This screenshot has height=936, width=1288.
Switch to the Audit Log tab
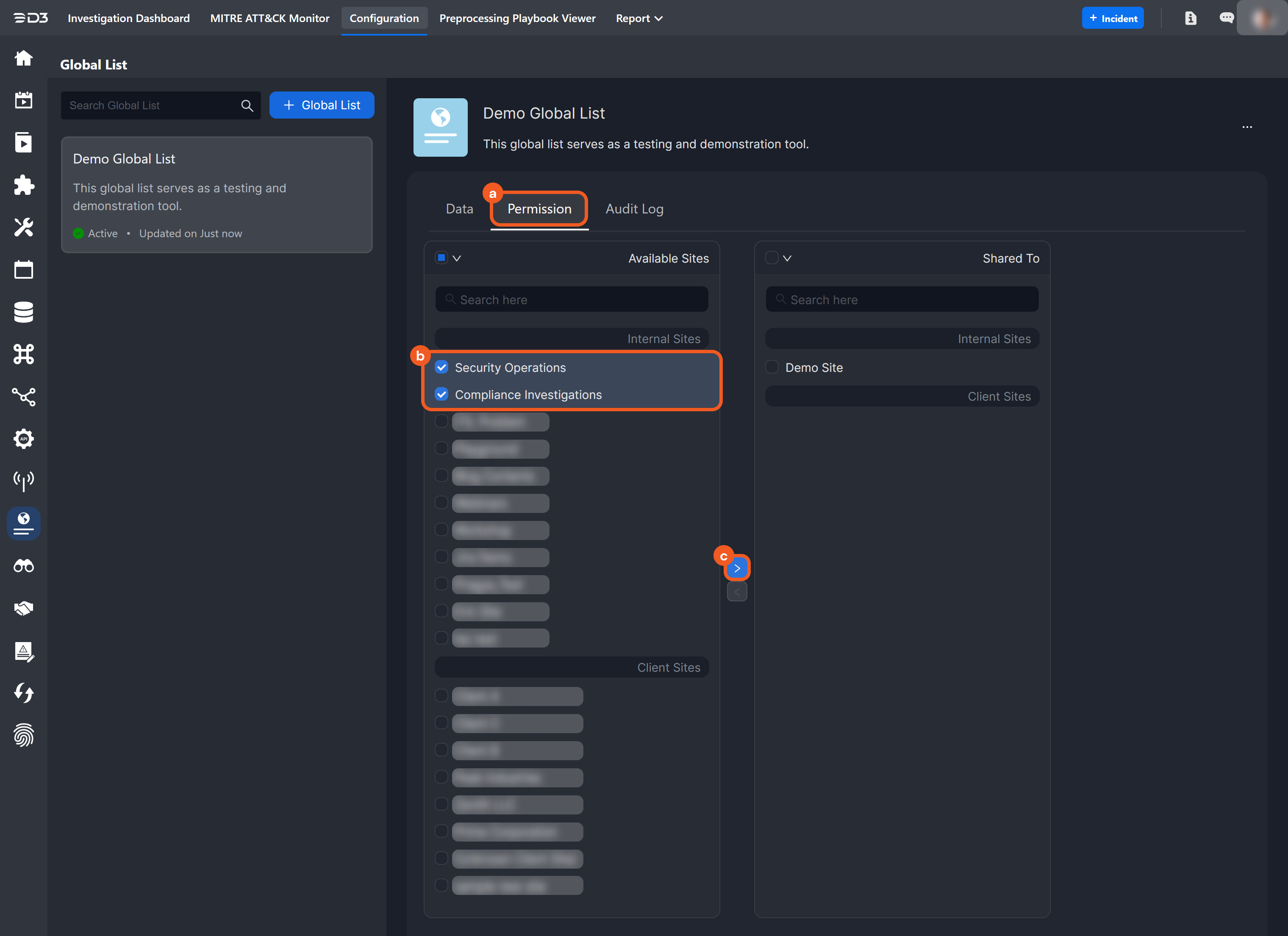point(634,209)
